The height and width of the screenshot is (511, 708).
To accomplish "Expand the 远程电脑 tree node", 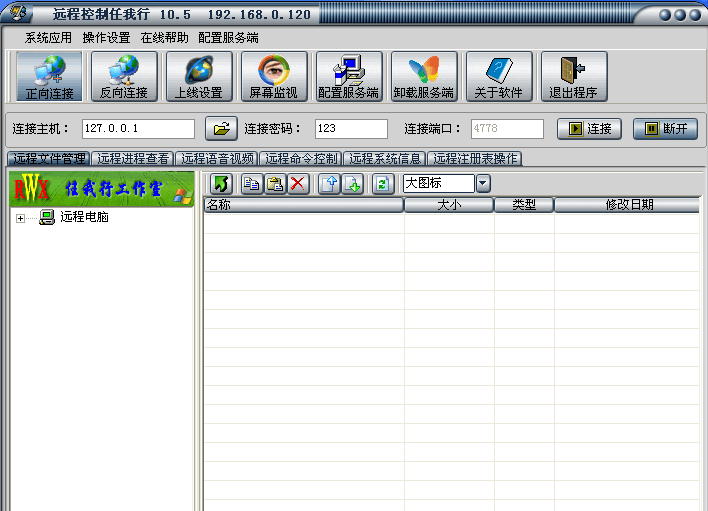I will coord(20,218).
